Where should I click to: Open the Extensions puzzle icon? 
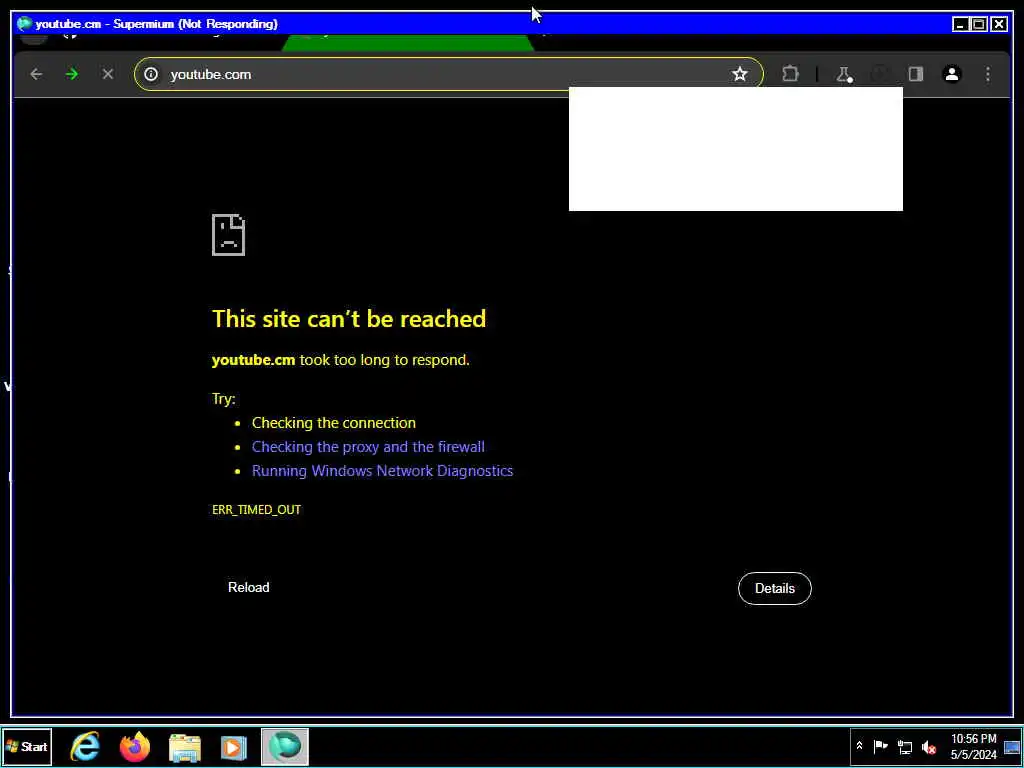pos(790,74)
